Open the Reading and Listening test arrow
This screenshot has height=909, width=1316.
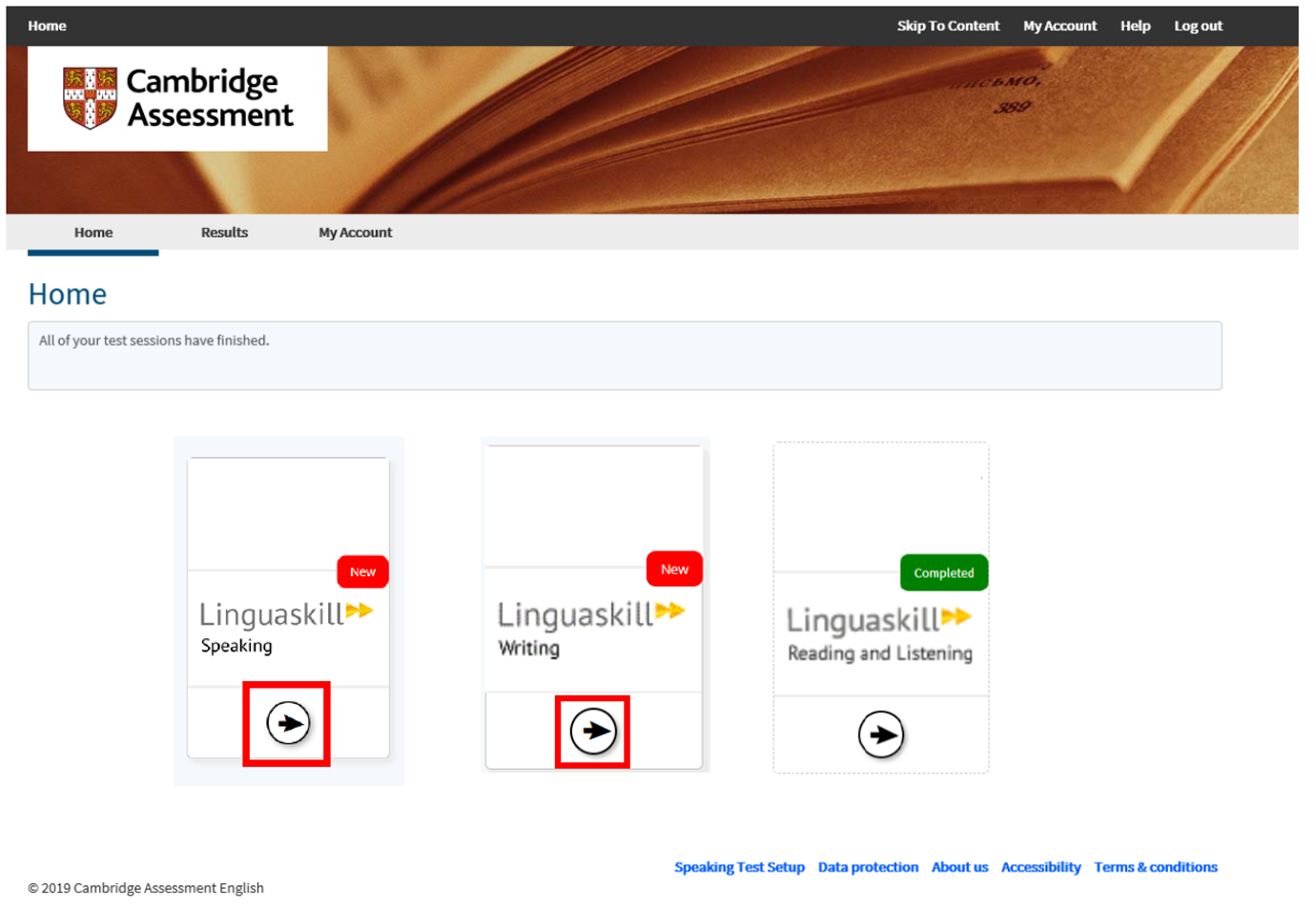tap(881, 735)
